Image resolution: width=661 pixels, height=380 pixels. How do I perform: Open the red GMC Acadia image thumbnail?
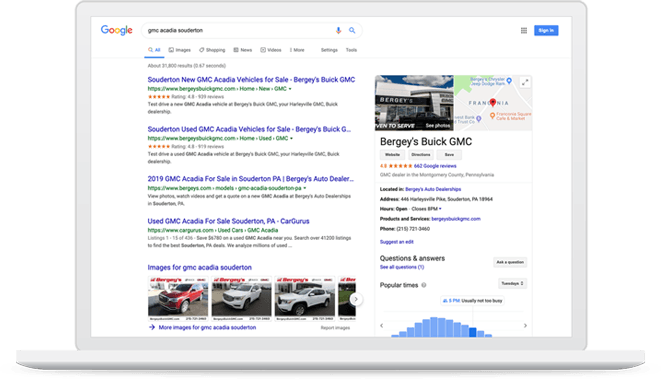tap(178, 299)
